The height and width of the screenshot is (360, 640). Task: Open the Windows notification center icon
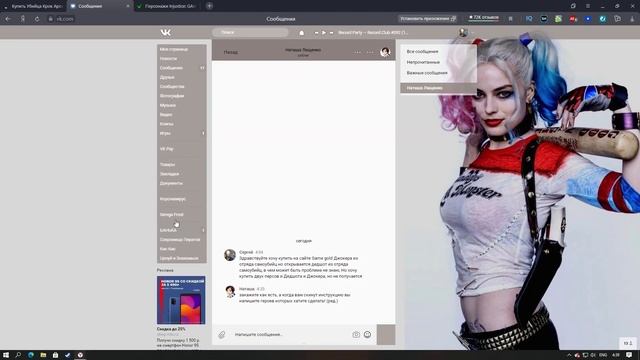(629, 355)
